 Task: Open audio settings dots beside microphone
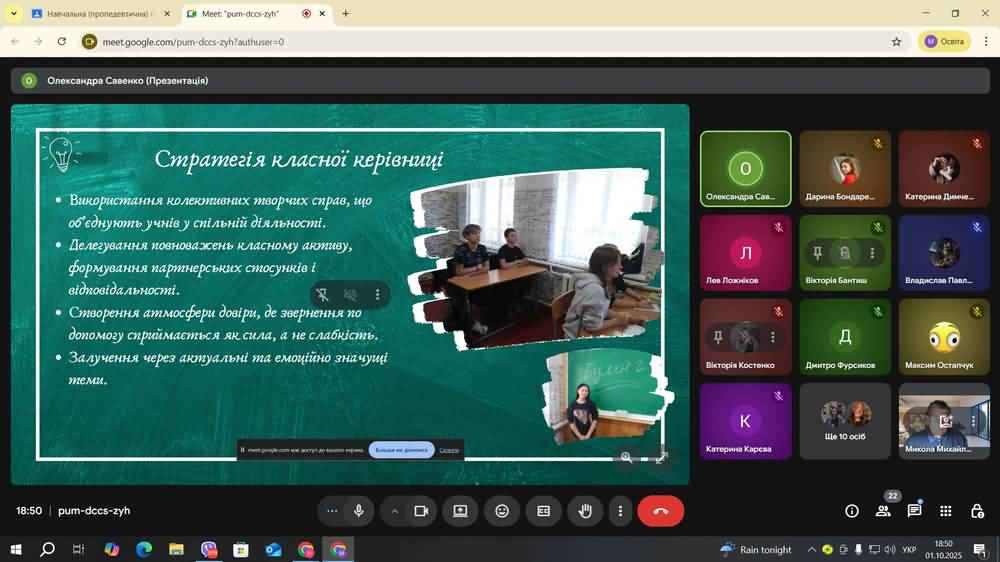(x=332, y=511)
